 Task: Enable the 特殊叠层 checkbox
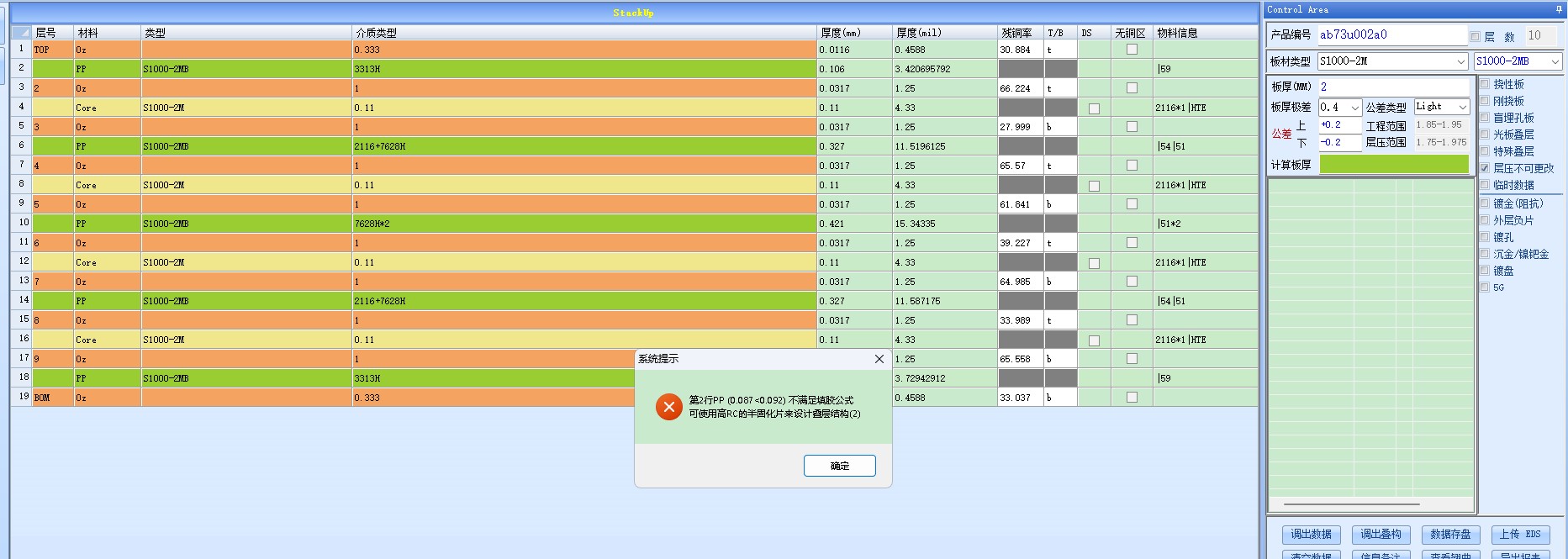[1485, 151]
